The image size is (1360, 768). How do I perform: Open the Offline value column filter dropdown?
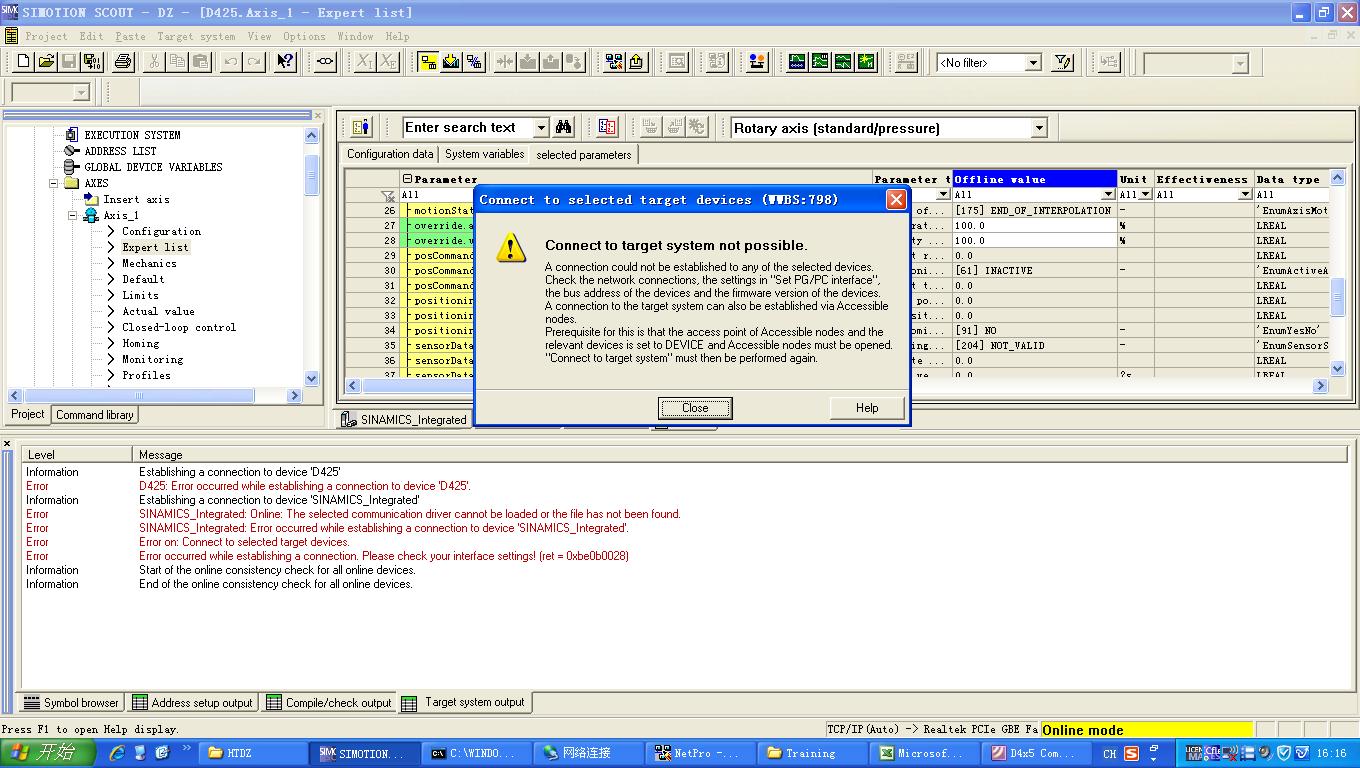tap(1108, 195)
